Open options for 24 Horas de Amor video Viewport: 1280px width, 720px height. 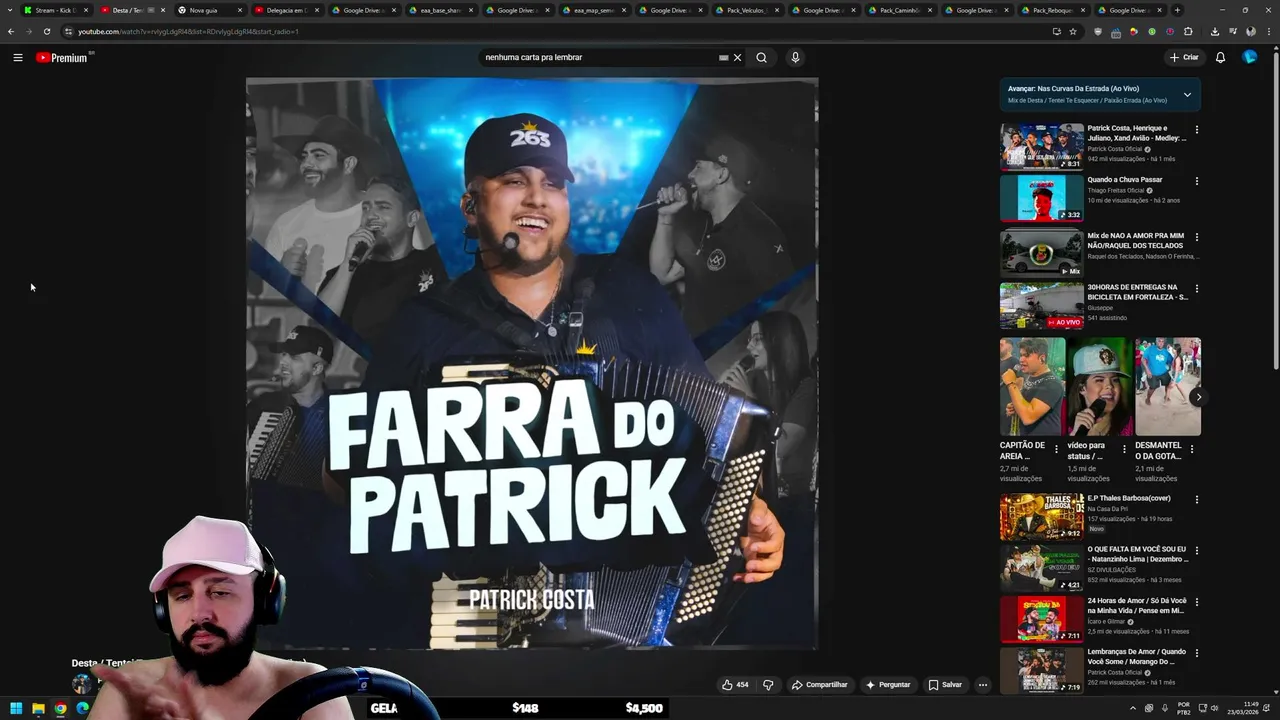pyautogui.click(x=1196, y=603)
